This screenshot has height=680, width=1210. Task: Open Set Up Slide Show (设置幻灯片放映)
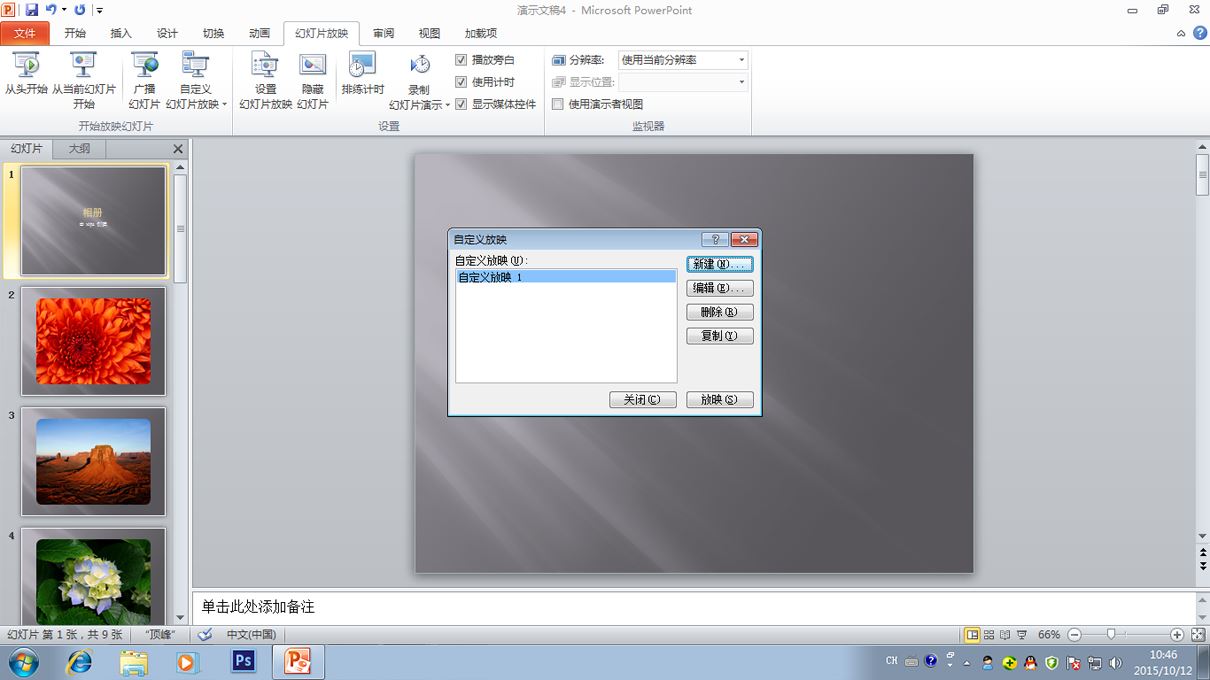tap(265, 80)
